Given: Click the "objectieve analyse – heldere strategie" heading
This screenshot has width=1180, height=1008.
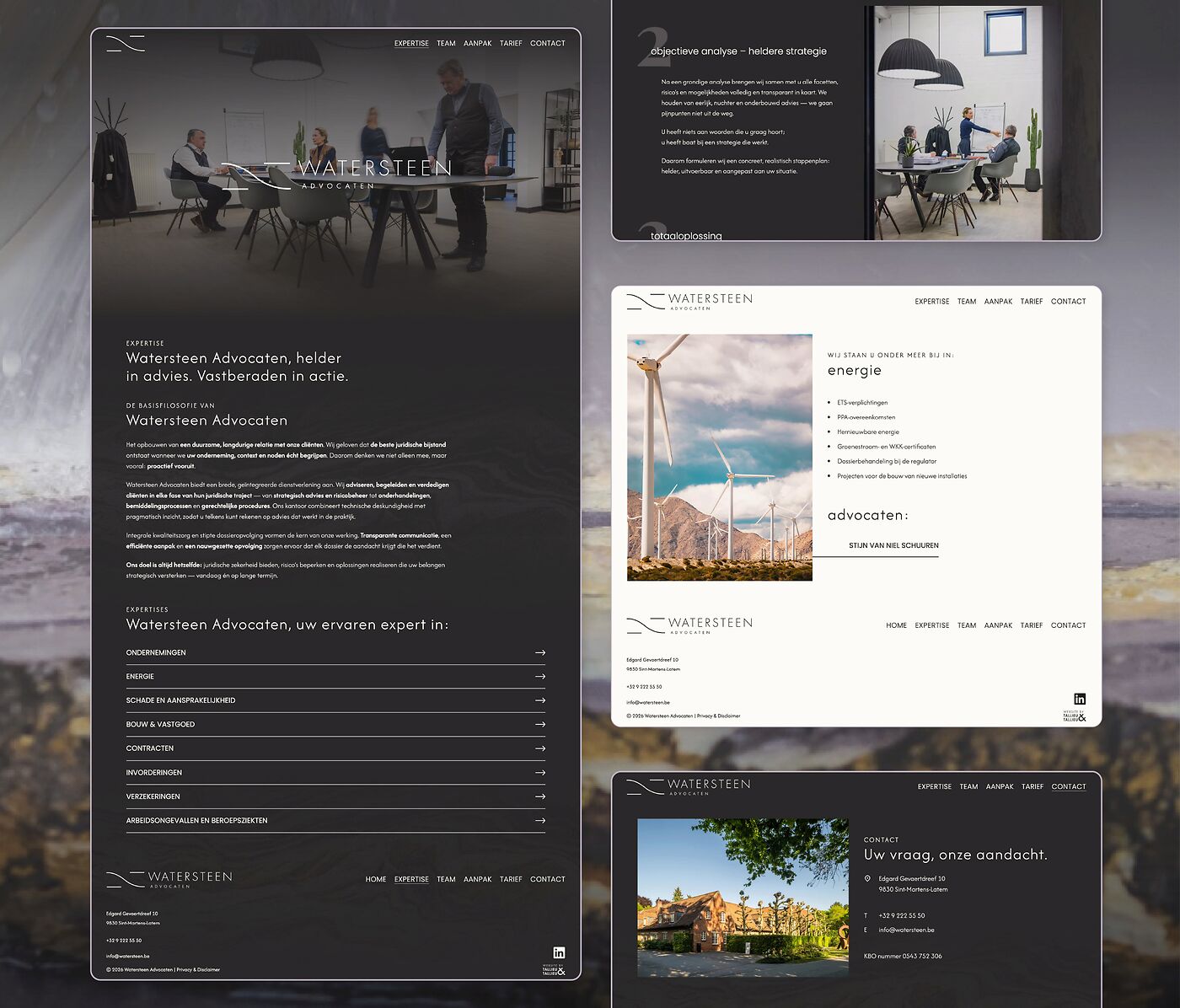Looking at the screenshot, I should tap(738, 51).
